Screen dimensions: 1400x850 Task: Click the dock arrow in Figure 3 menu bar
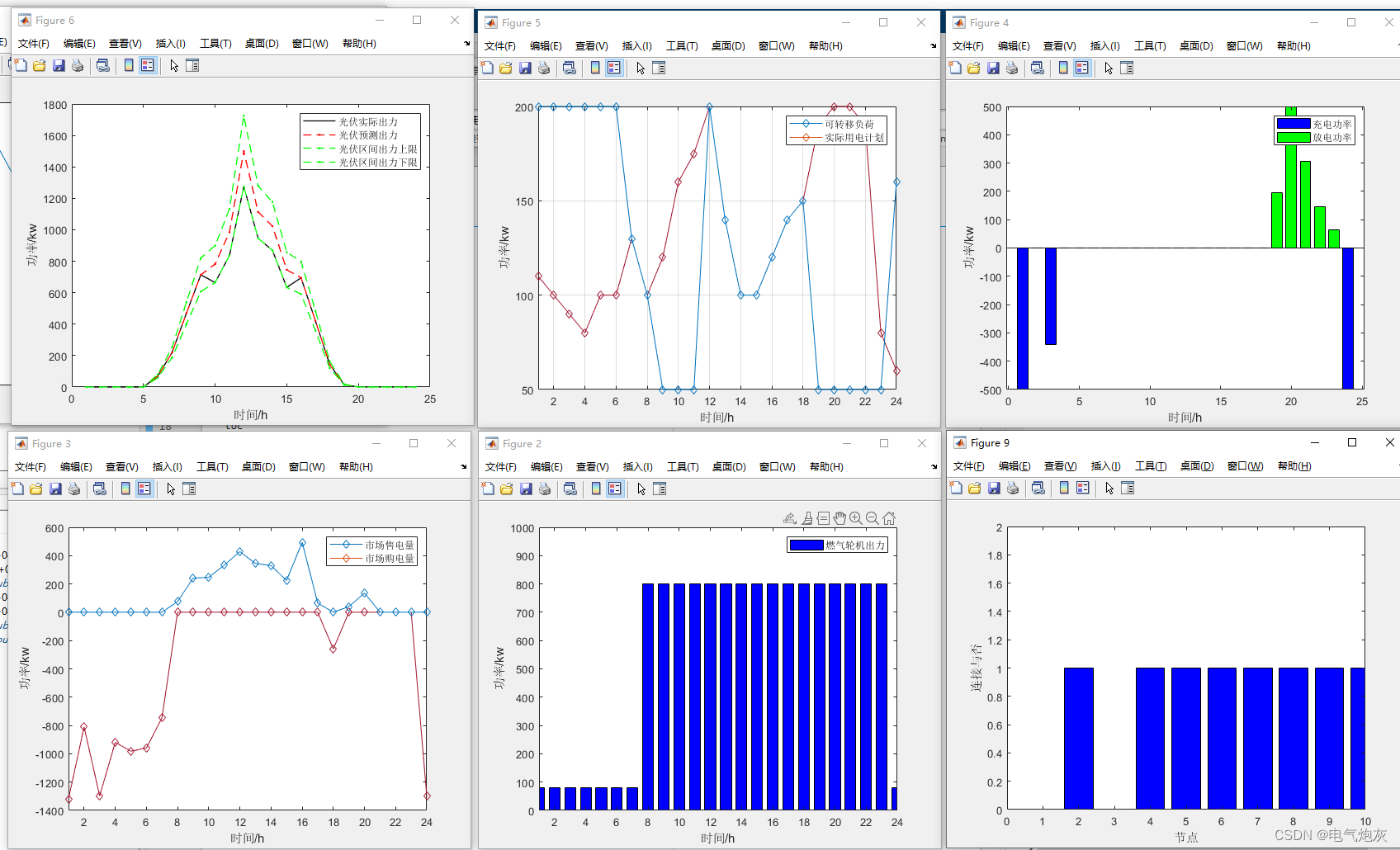click(464, 467)
